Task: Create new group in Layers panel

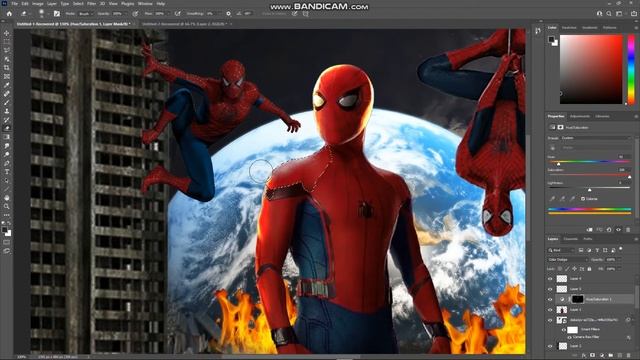Action: point(611,356)
